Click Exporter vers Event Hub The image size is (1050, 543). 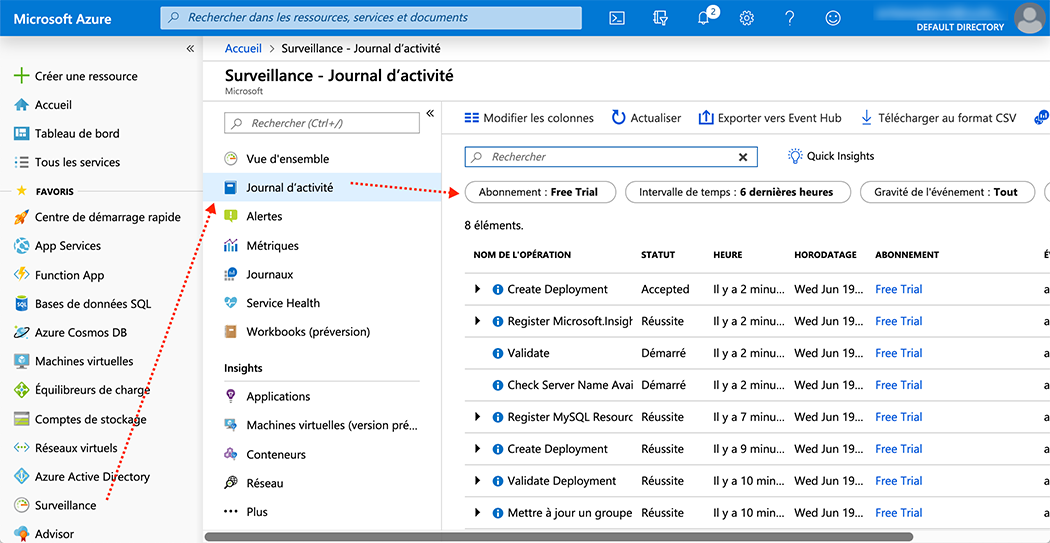coord(769,118)
